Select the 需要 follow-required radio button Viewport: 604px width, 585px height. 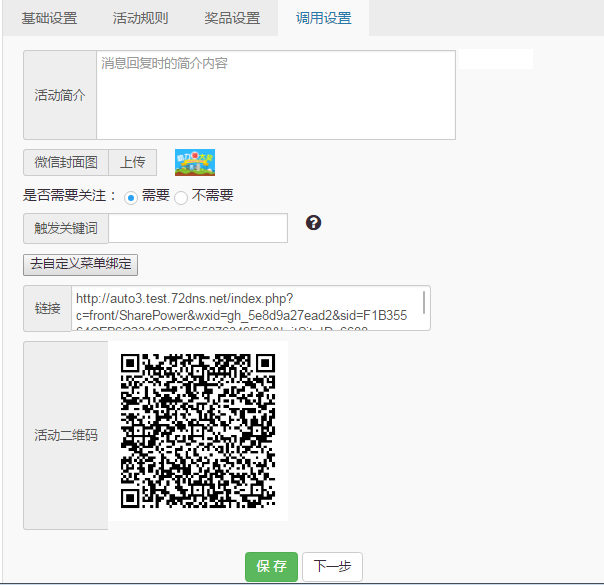coord(131,198)
